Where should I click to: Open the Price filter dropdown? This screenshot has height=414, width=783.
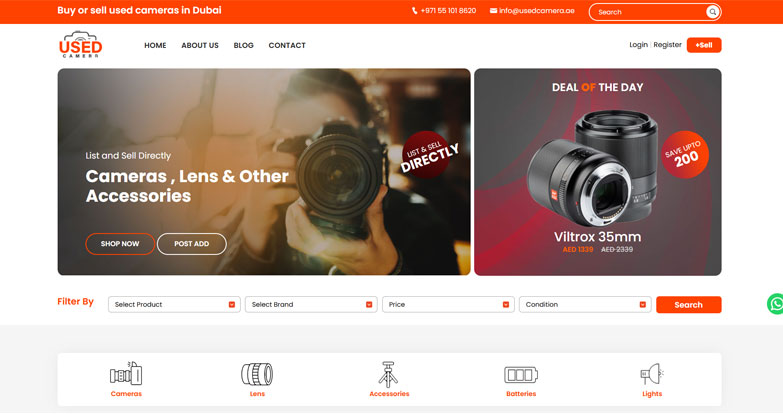point(448,304)
